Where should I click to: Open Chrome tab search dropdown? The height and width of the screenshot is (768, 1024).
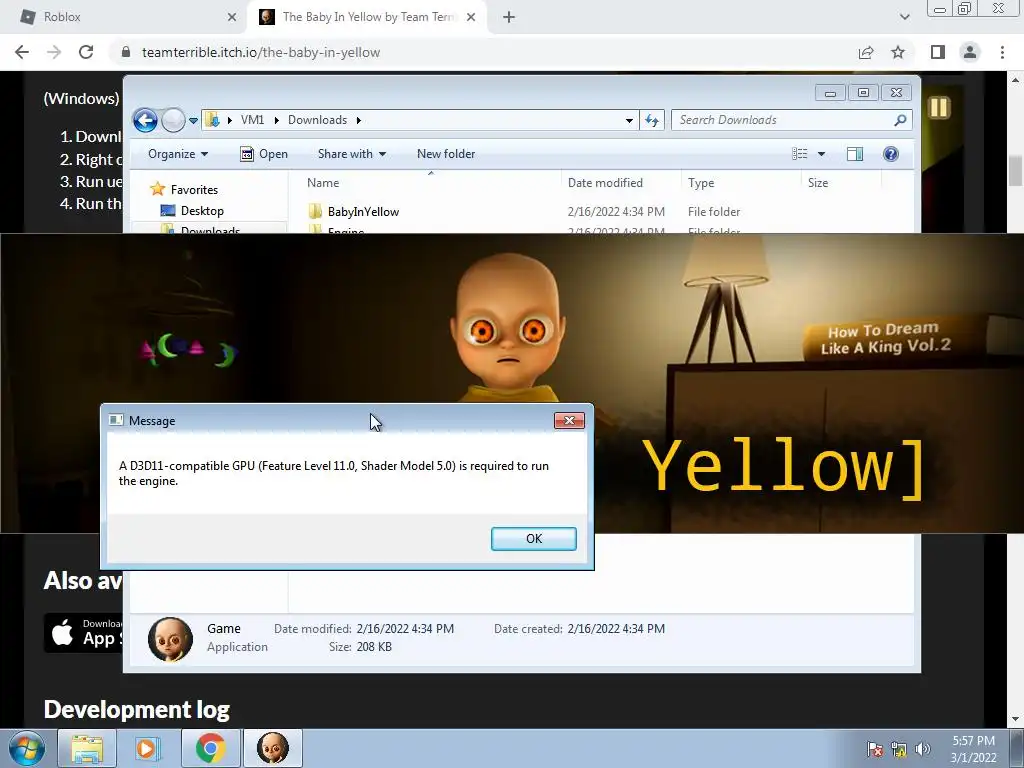click(904, 18)
